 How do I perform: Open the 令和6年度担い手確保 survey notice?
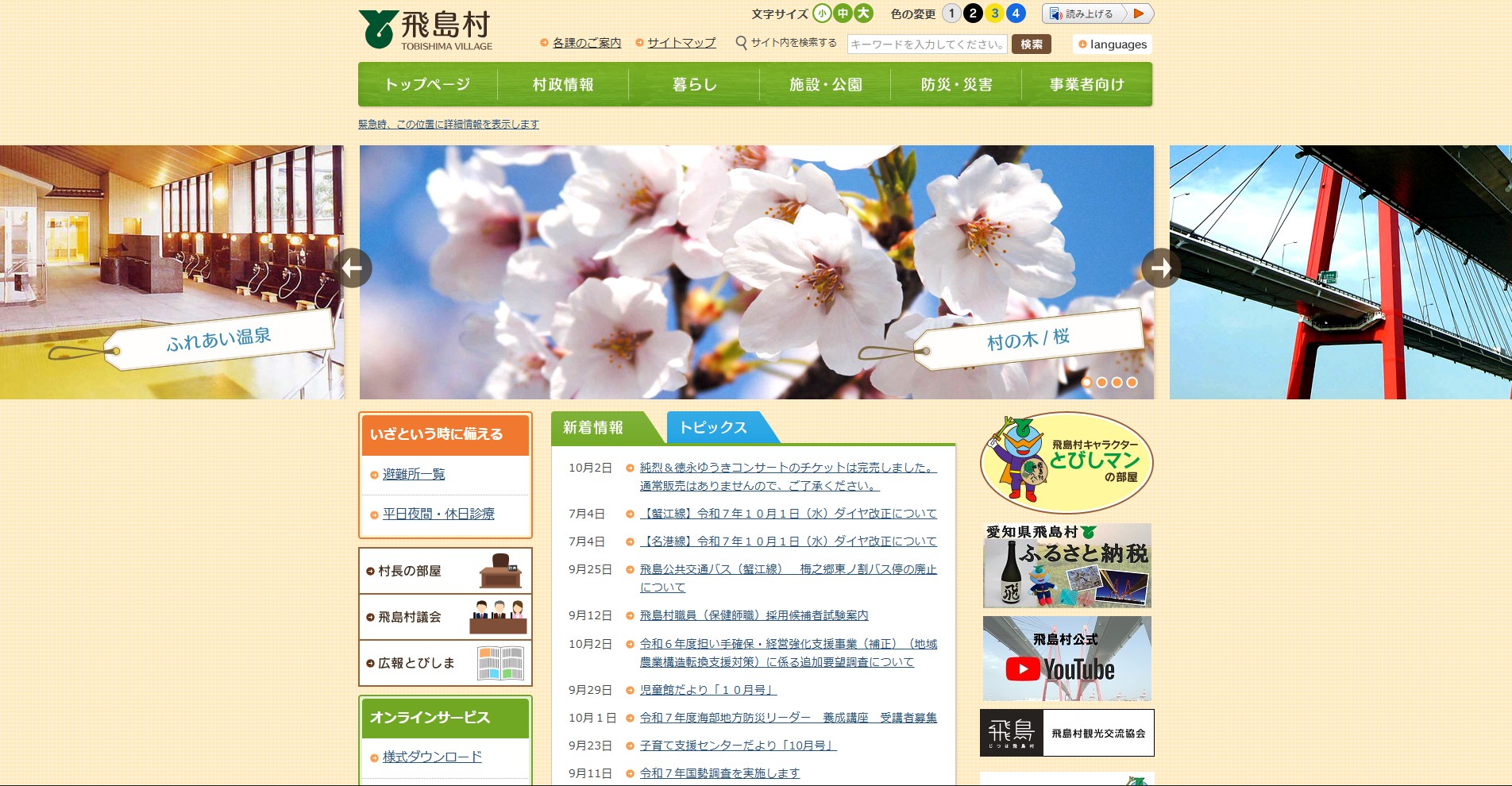point(789,653)
